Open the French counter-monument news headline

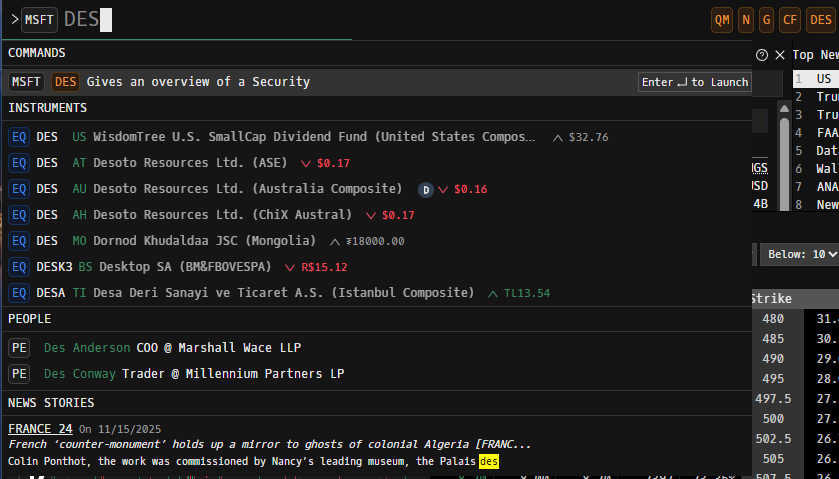click(x=270, y=444)
